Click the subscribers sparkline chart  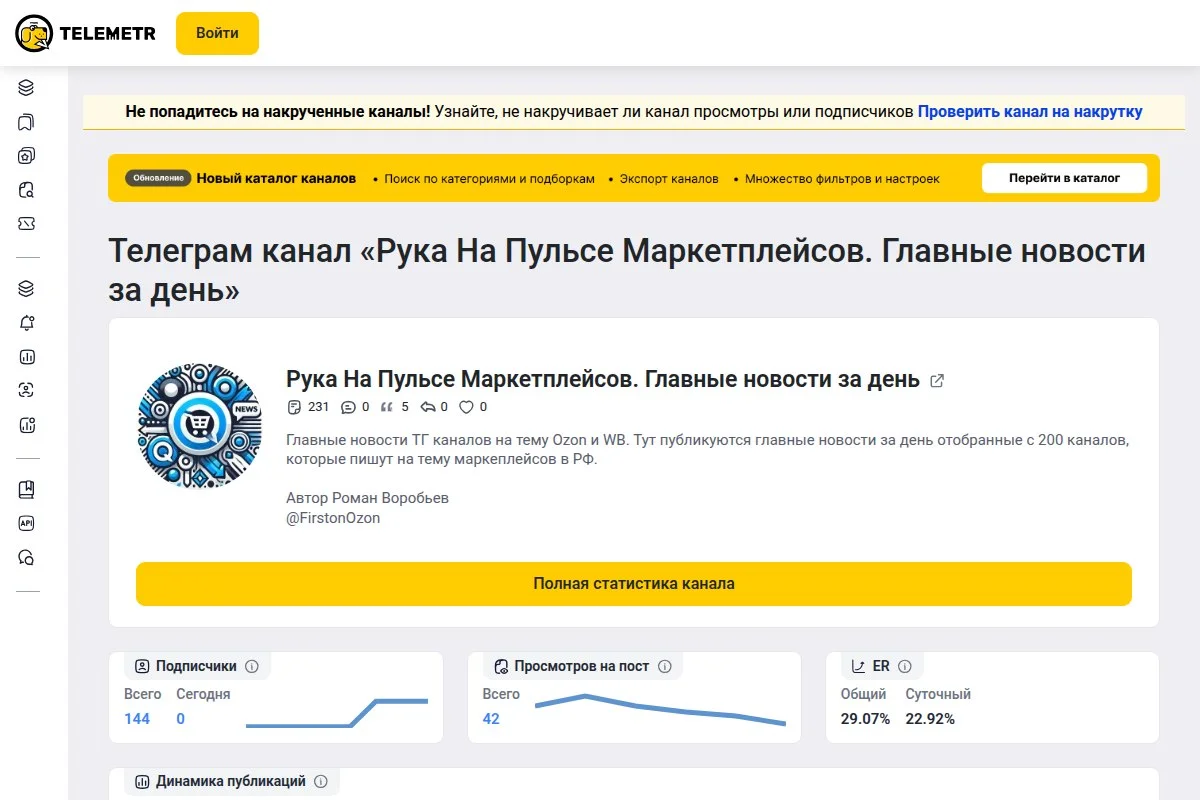[x=337, y=713]
